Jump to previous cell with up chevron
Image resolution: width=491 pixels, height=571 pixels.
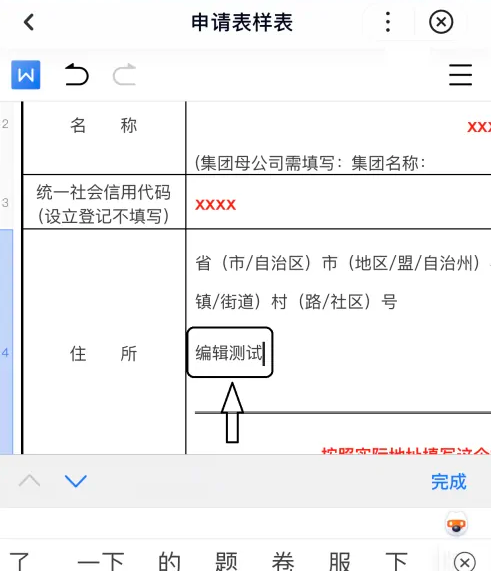click(29, 481)
